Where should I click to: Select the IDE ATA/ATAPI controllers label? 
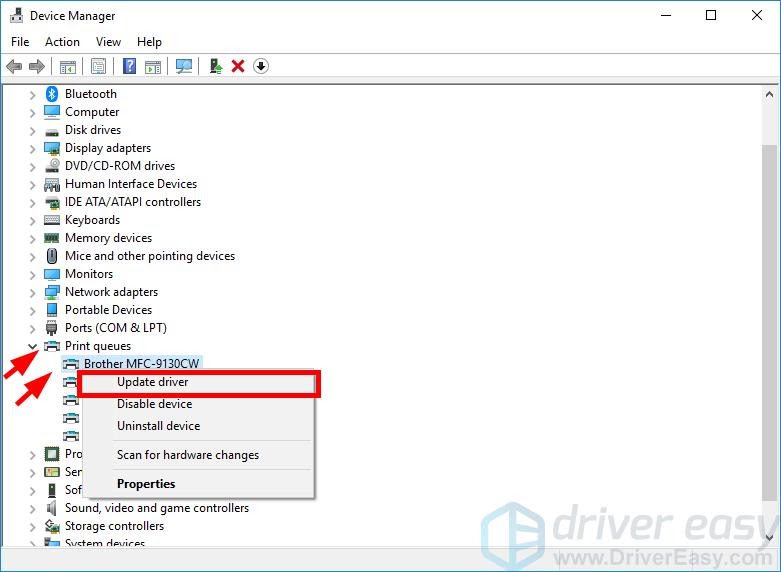[132, 202]
